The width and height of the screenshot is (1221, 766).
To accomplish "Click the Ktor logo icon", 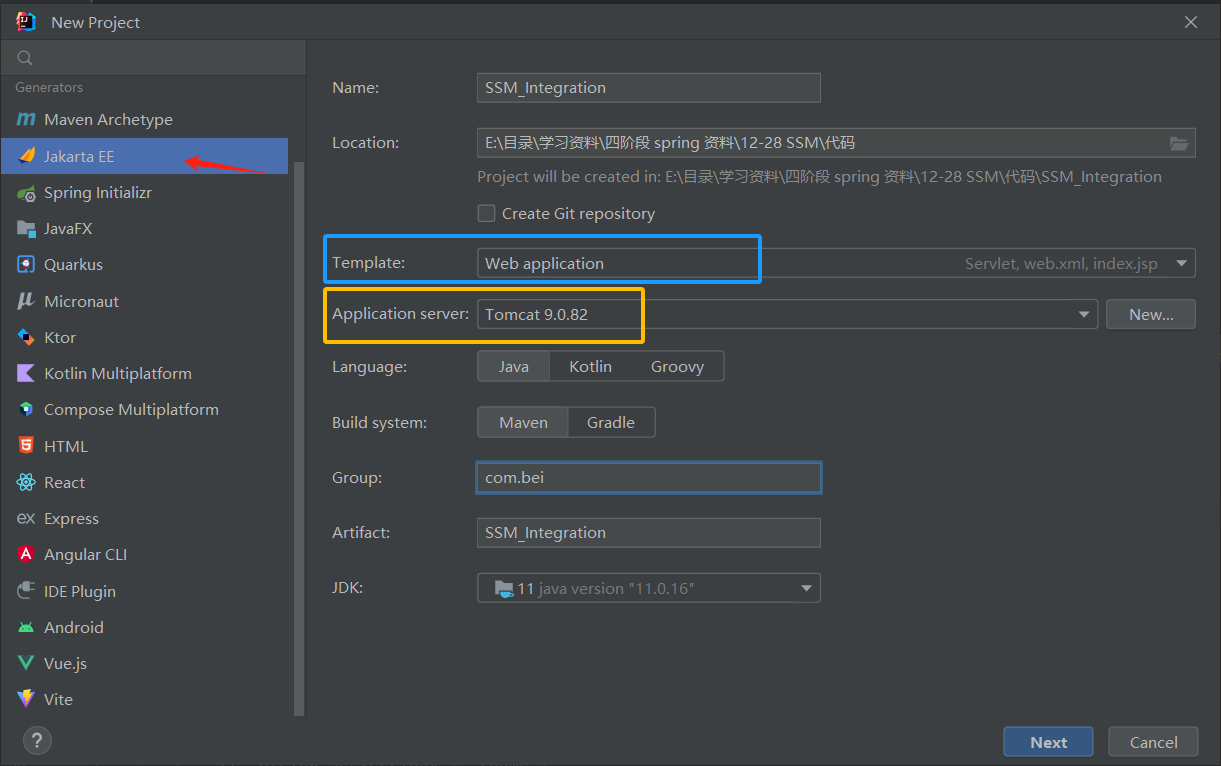I will point(27,338).
